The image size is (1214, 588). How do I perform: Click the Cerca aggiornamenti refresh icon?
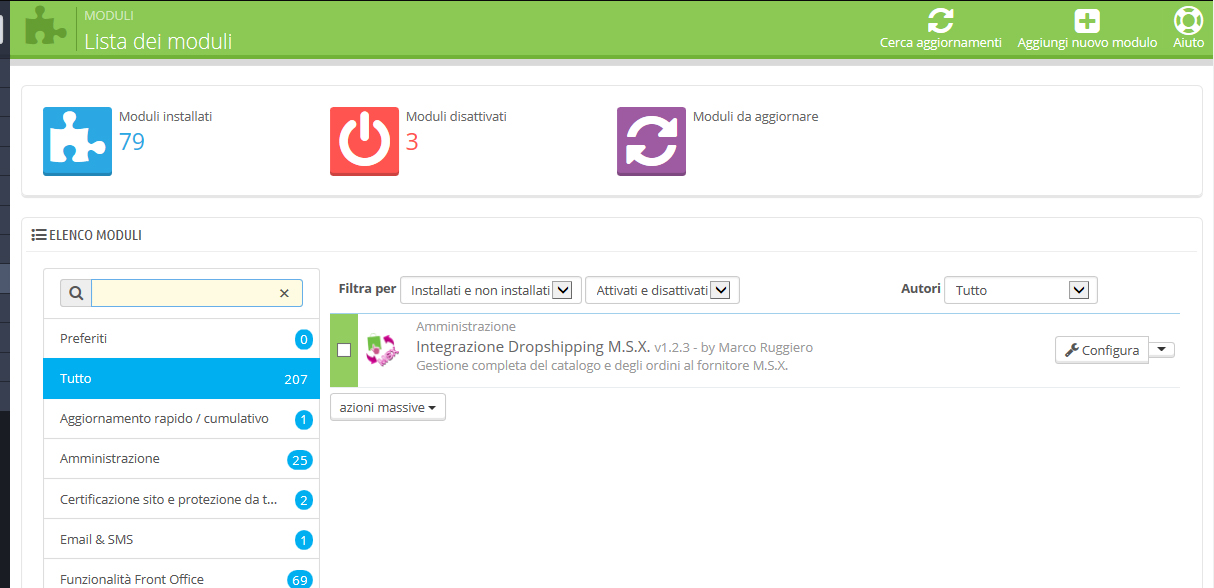point(940,20)
